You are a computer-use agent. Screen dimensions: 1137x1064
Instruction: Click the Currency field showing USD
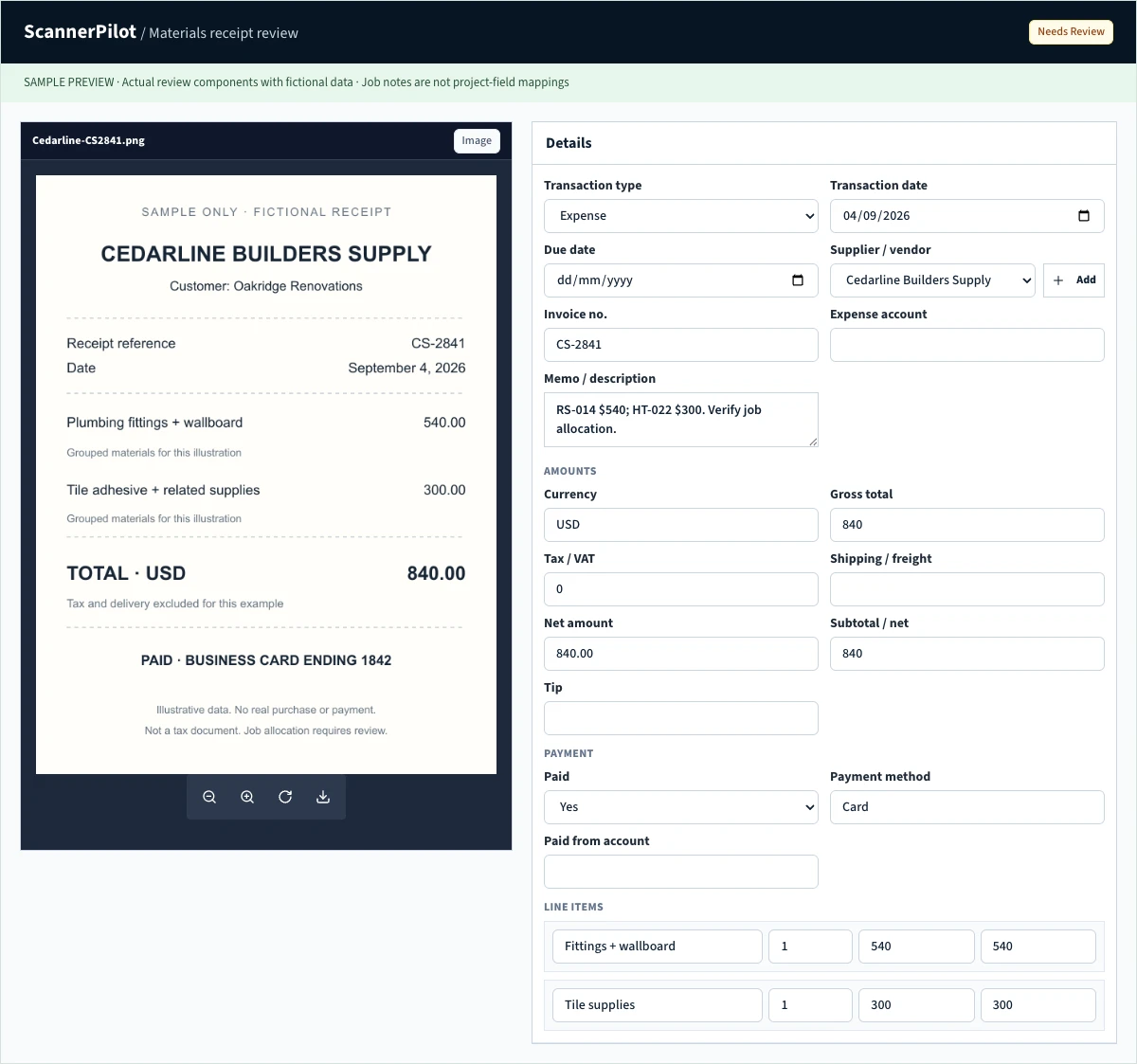[681, 525]
